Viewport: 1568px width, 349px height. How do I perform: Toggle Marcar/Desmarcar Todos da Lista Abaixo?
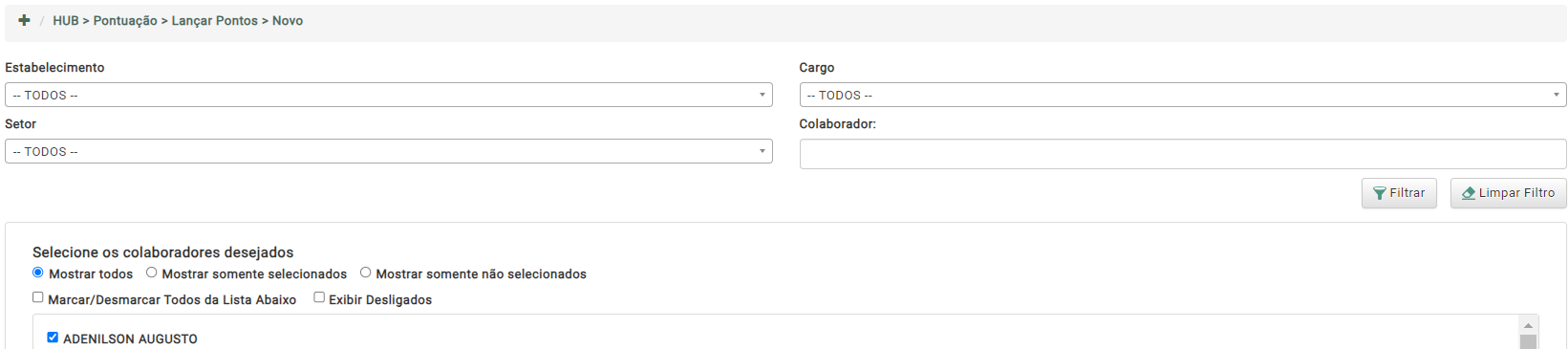38,297
